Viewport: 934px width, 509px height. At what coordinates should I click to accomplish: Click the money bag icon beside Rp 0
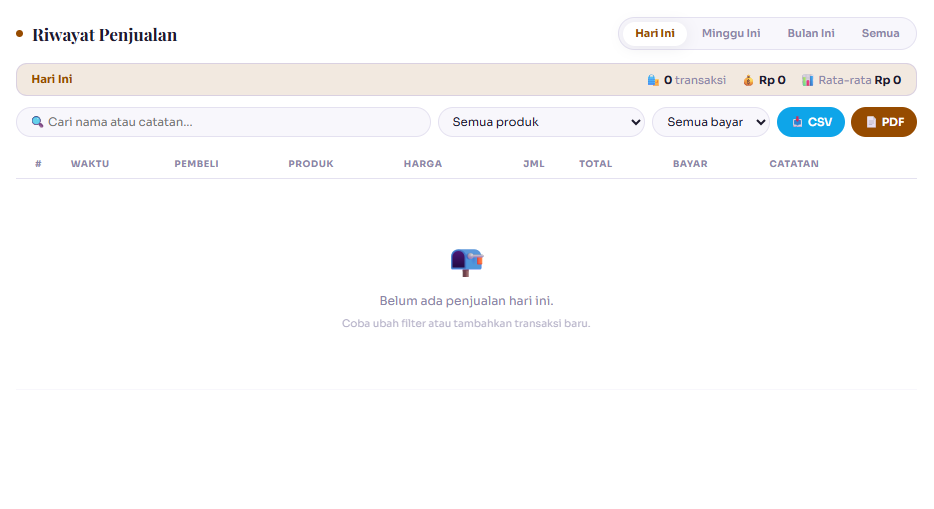pyautogui.click(x=748, y=80)
